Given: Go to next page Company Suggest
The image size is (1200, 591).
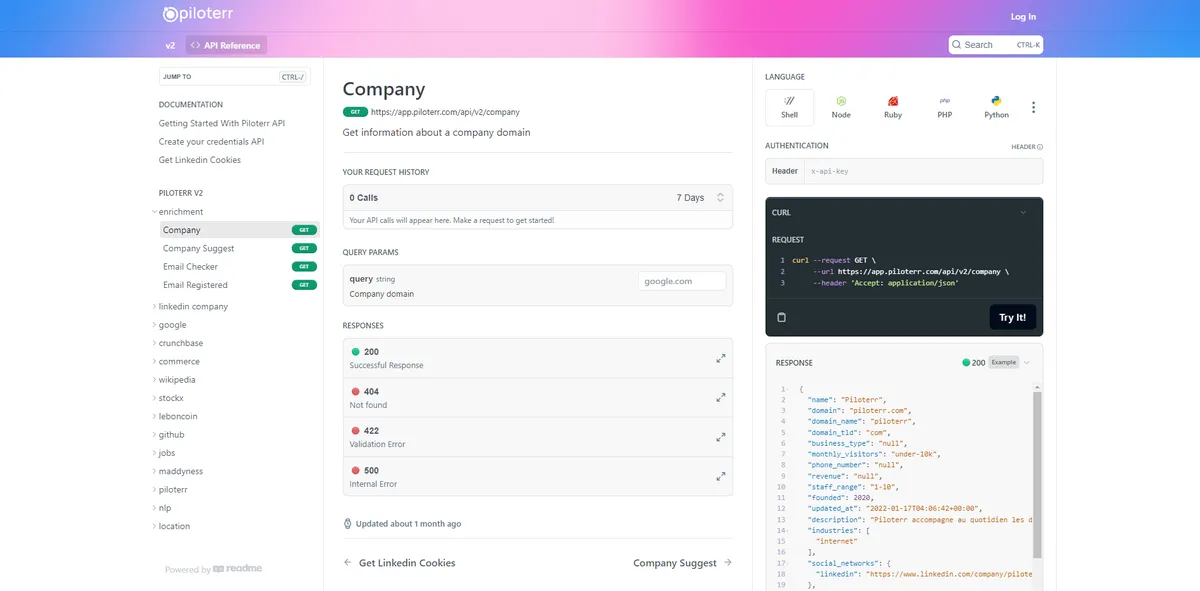Looking at the screenshot, I should pyautogui.click(x=683, y=563).
